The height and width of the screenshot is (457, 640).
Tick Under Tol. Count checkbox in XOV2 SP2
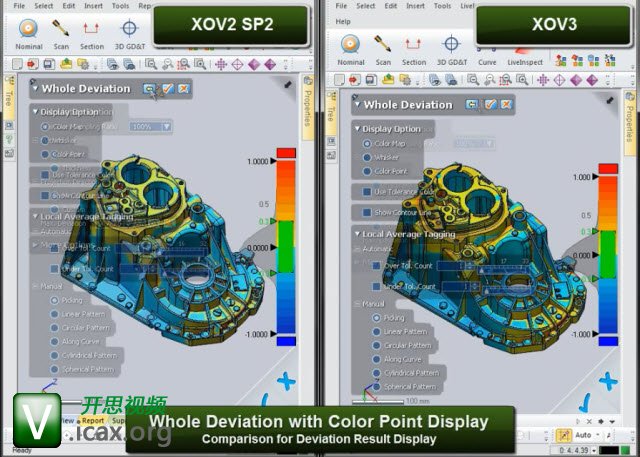click(x=54, y=269)
